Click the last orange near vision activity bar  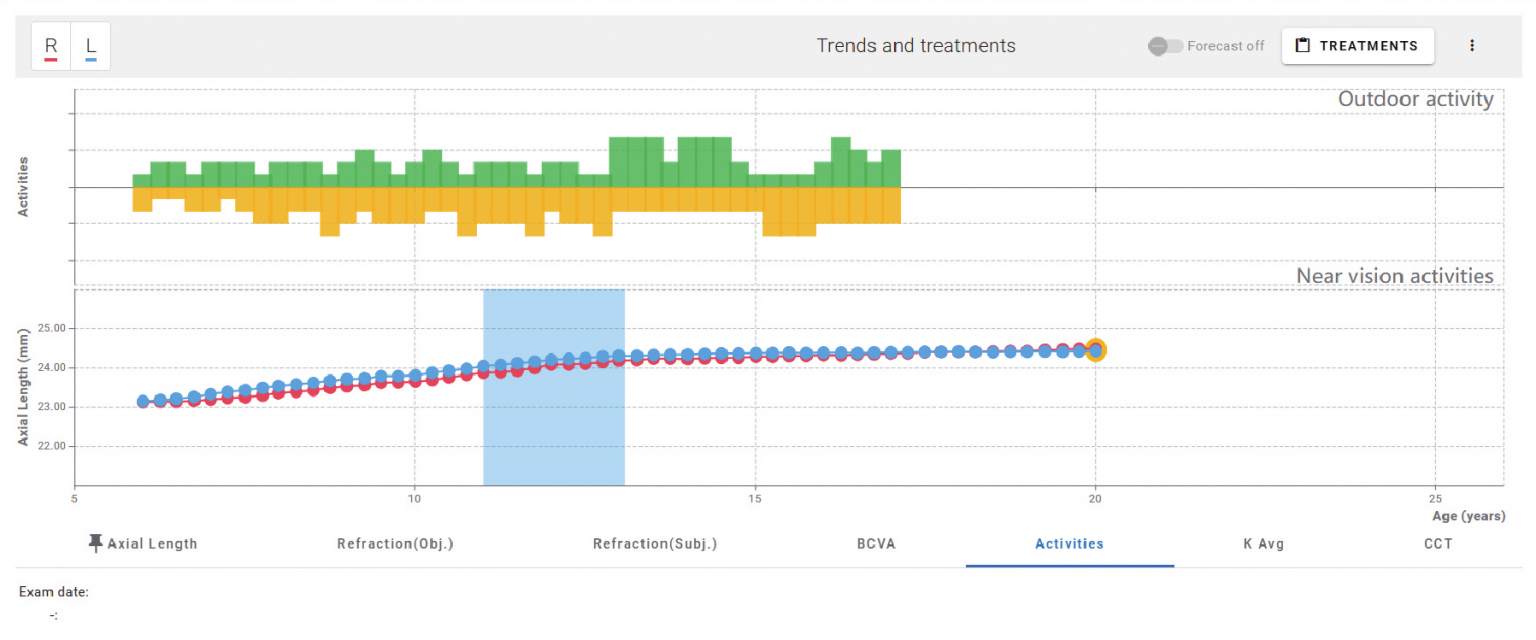pyautogui.click(x=891, y=205)
